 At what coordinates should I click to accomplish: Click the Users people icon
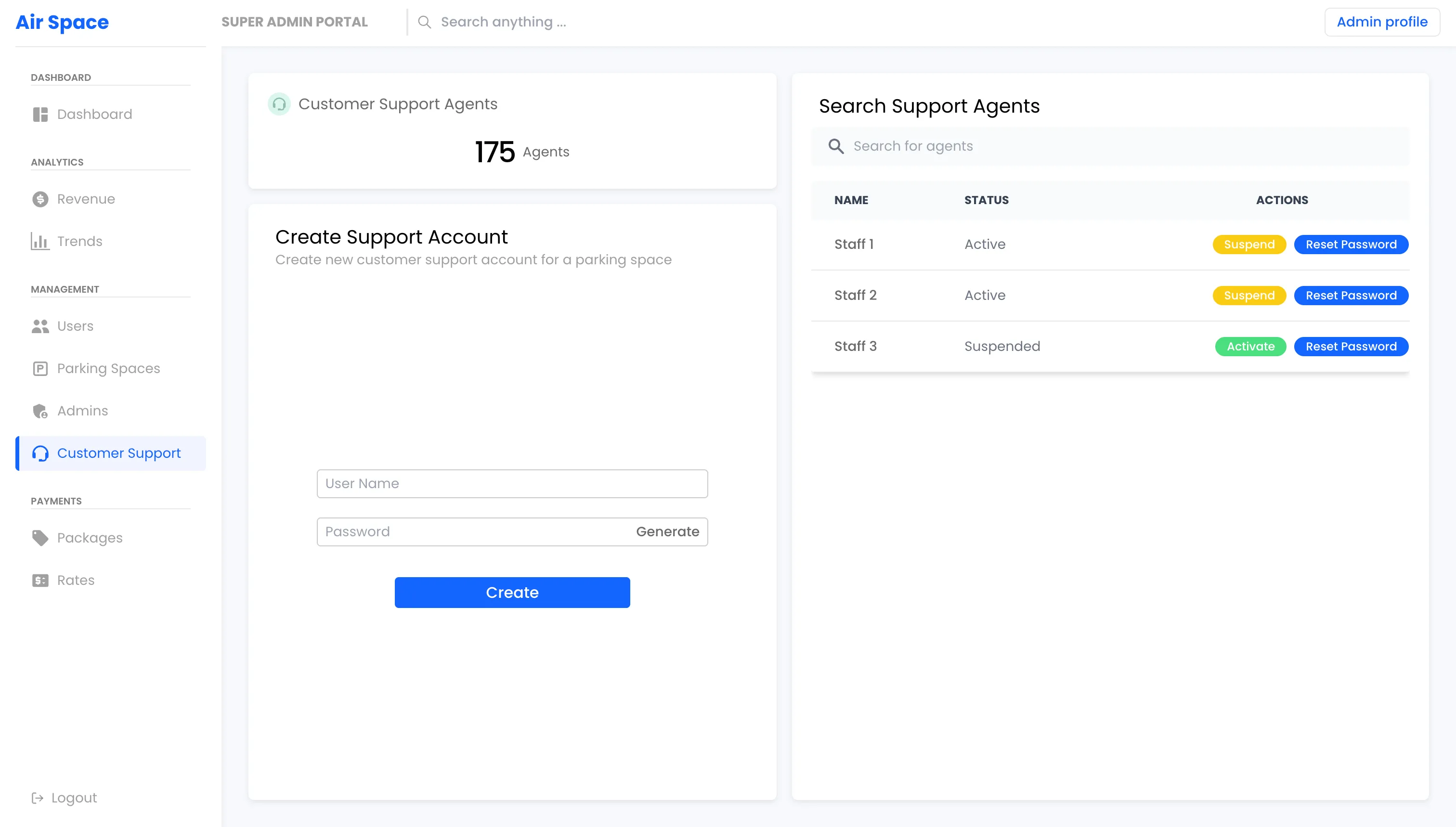point(40,326)
